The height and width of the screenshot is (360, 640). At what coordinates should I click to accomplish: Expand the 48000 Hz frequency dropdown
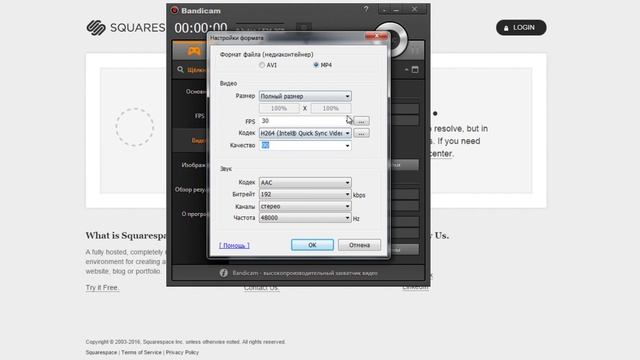(305, 218)
